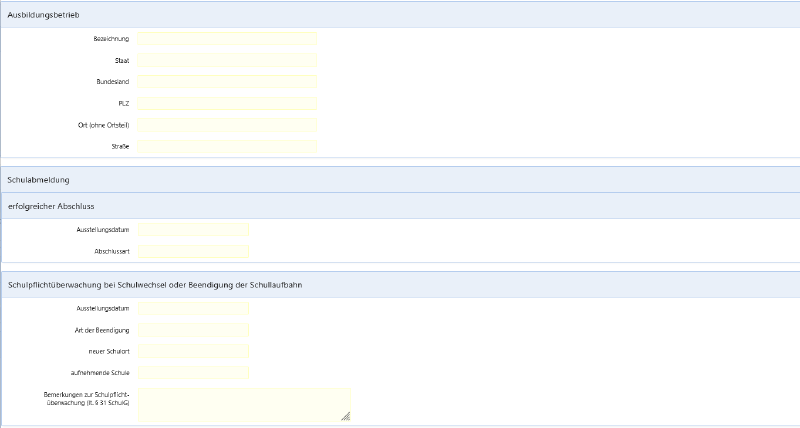Select the Abschlussart input field
The height and width of the screenshot is (428, 800).
click(193, 251)
